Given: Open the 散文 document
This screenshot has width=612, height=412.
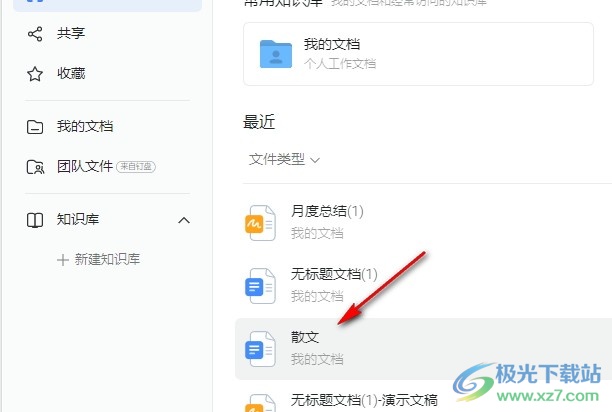Looking at the screenshot, I should point(423,349).
